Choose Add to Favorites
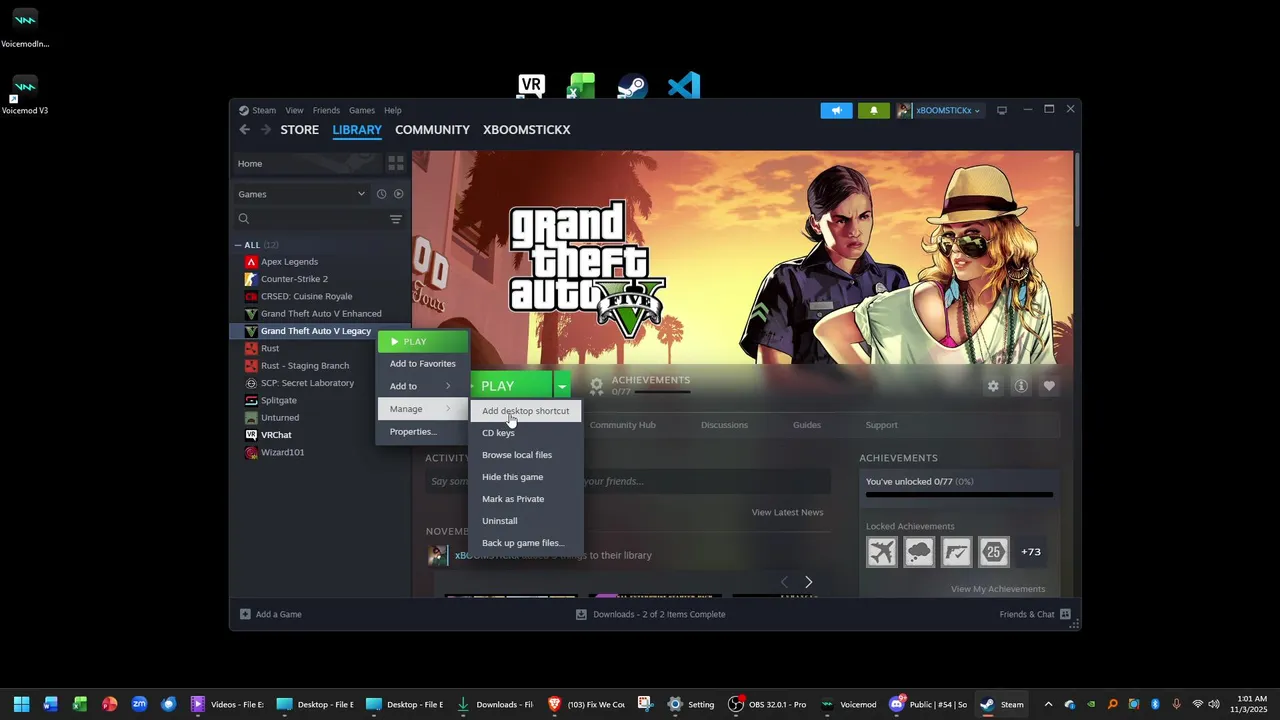Viewport: 1280px width, 720px height. [422, 364]
